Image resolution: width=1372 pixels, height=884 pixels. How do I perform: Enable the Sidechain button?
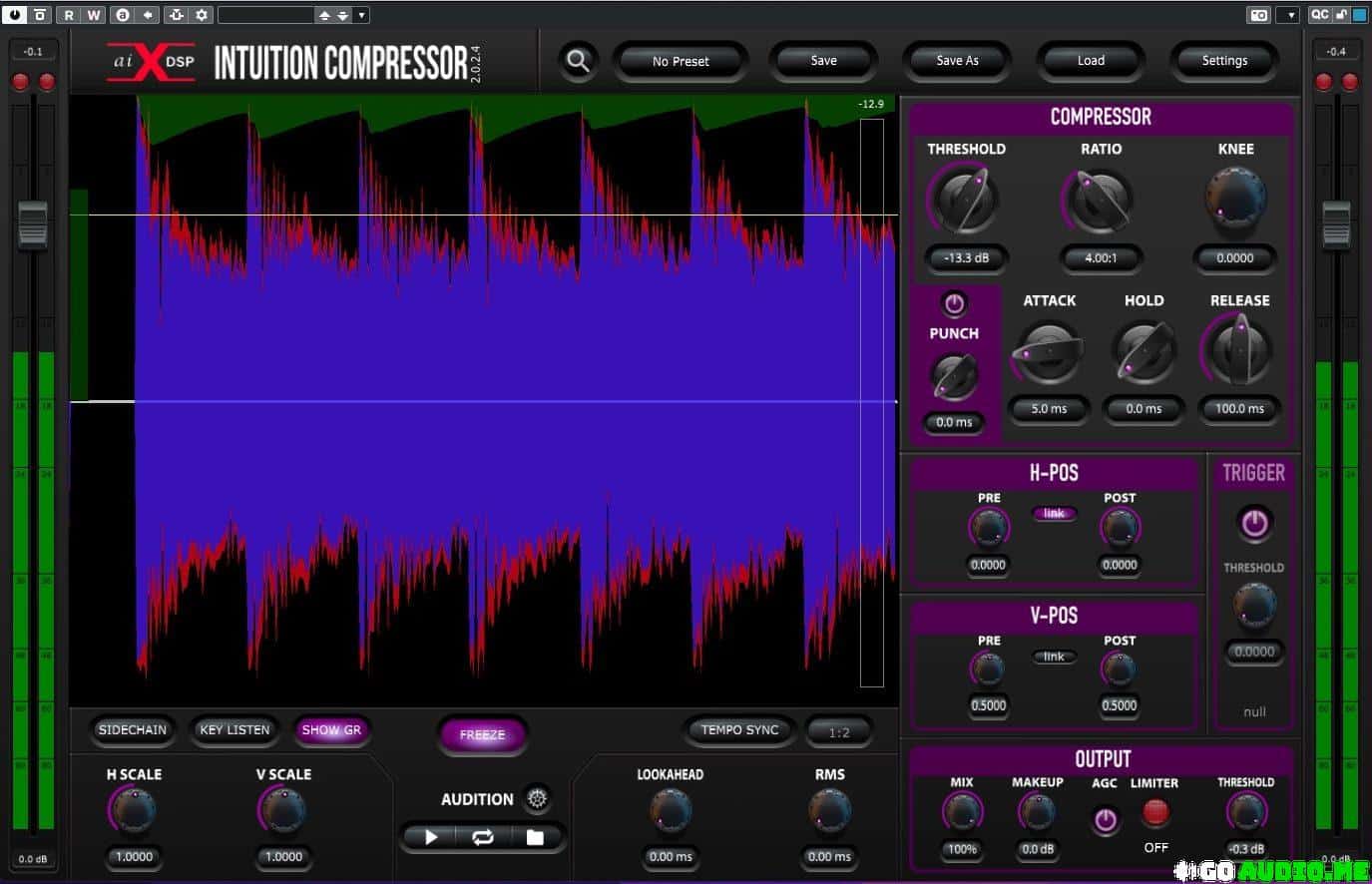pos(132,730)
